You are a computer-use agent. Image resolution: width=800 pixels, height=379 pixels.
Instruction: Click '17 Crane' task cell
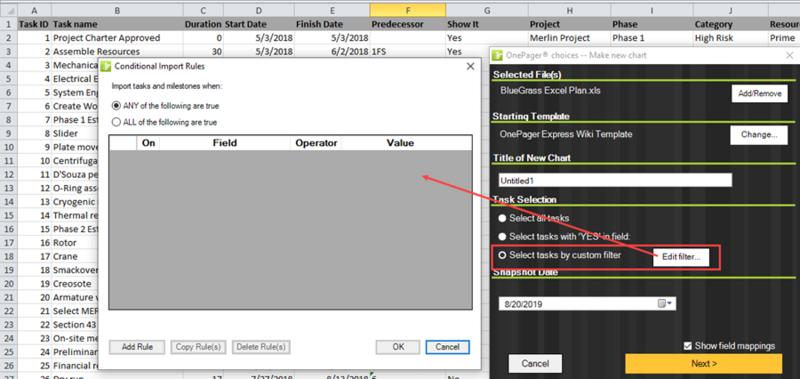tap(74, 256)
